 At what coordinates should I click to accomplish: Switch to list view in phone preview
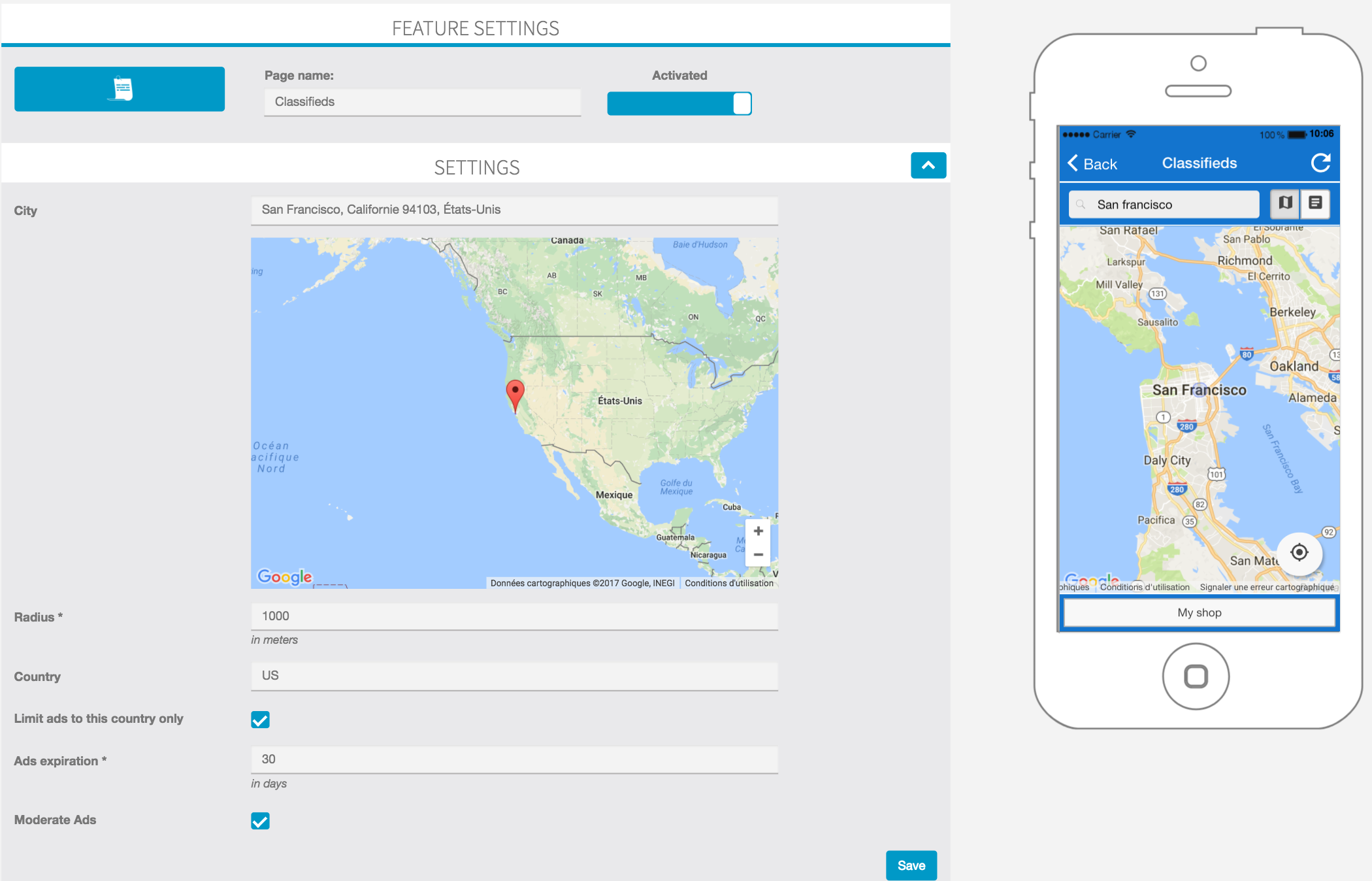(x=1315, y=203)
